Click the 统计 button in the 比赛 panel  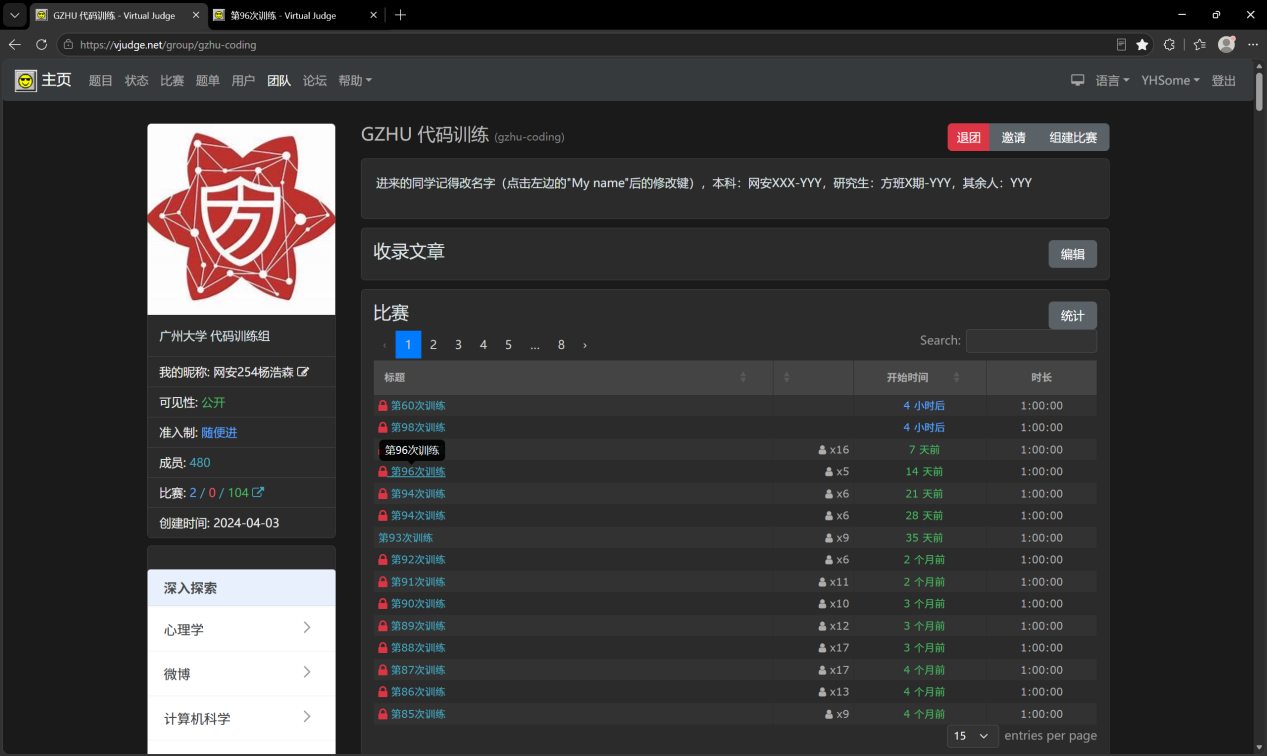pos(1073,315)
